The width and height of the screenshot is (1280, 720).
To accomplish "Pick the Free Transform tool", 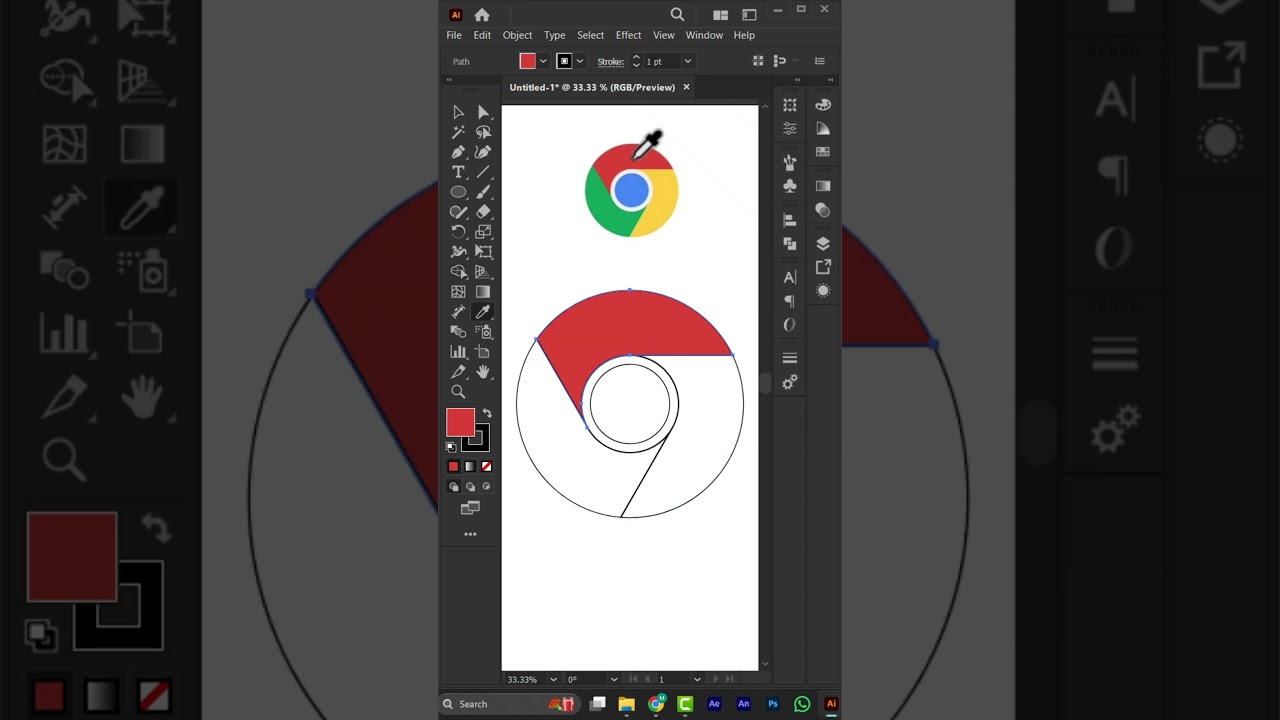I will point(483,252).
